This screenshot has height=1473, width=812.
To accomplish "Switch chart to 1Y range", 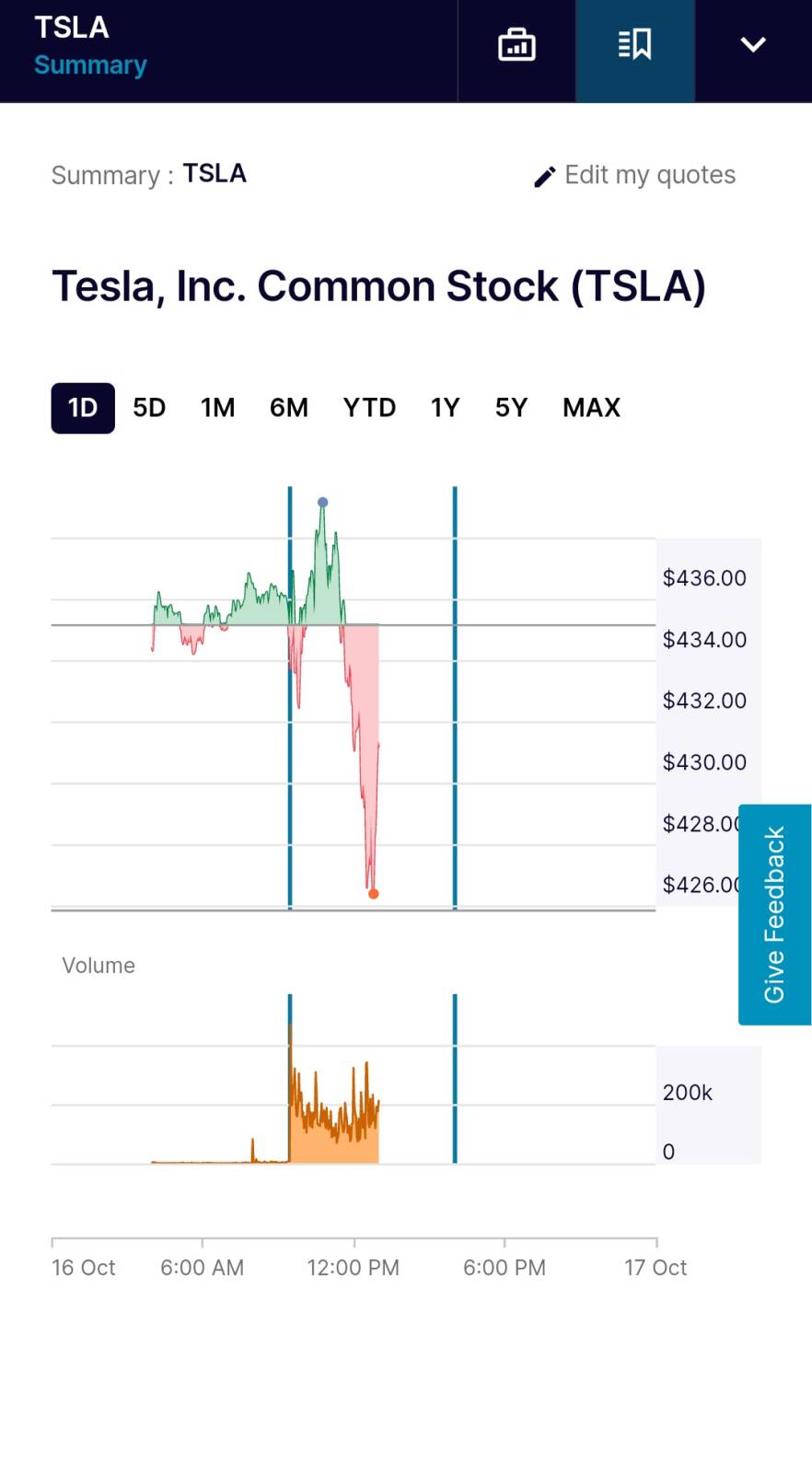I will tap(446, 408).
